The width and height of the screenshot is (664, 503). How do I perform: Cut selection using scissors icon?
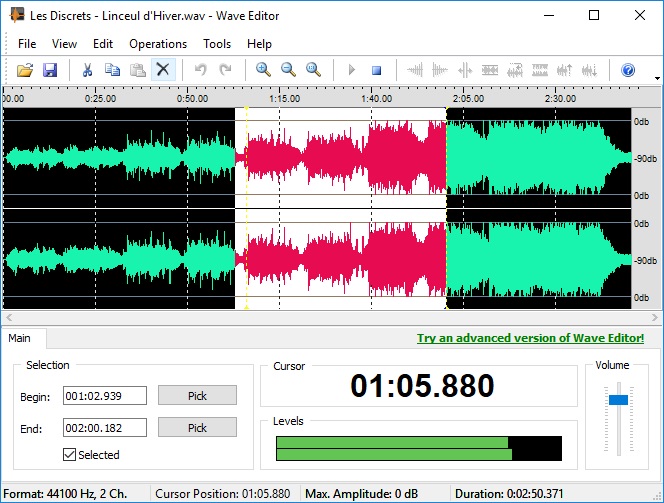(x=88, y=70)
